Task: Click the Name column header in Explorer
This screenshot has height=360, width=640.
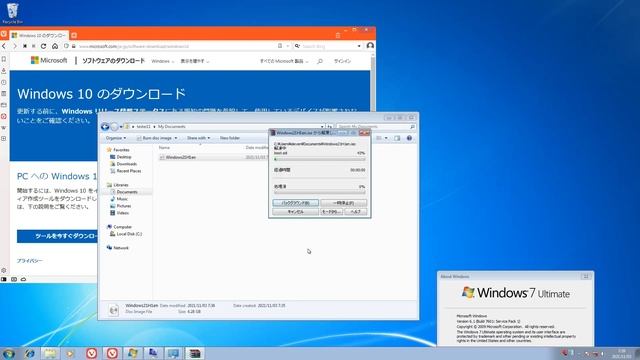Action: click(x=164, y=147)
